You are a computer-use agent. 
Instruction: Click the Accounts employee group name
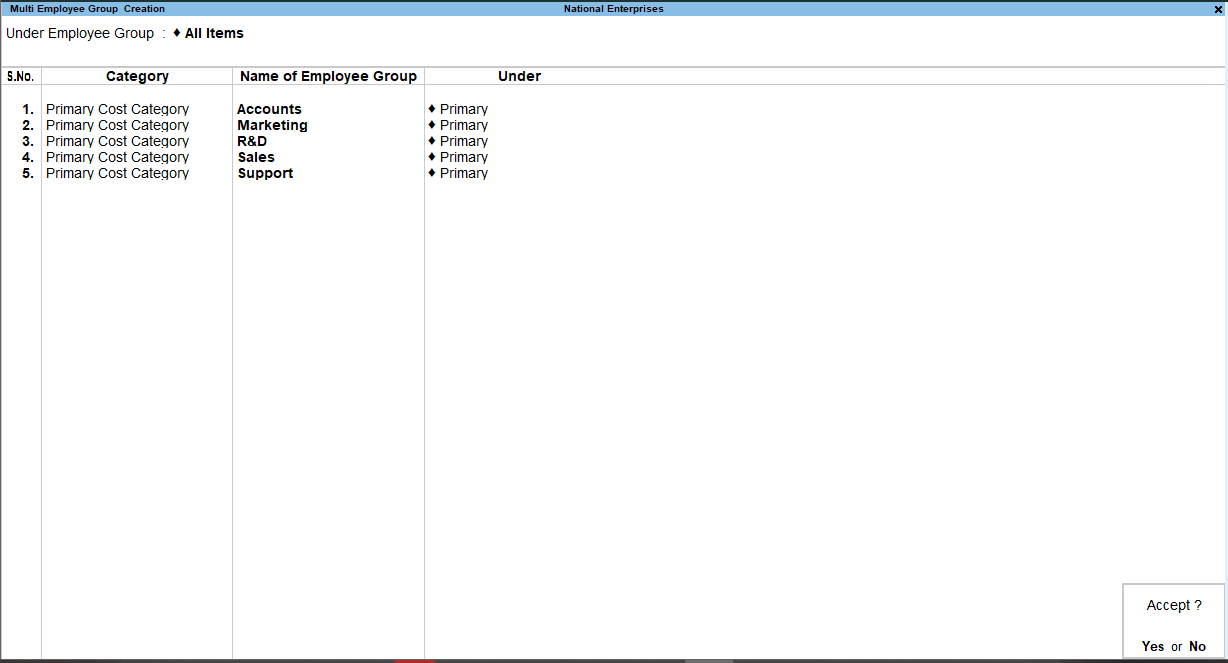[x=269, y=108]
